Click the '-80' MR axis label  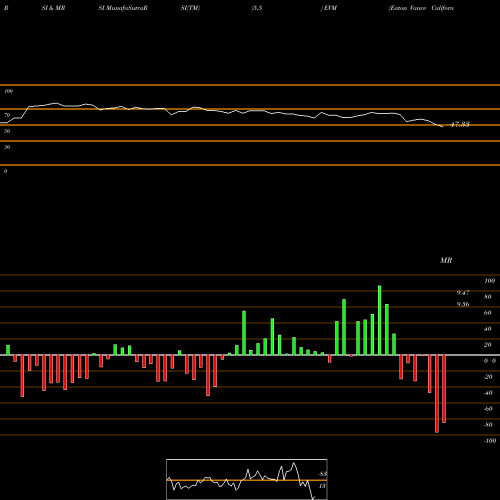click(x=488, y=425)
